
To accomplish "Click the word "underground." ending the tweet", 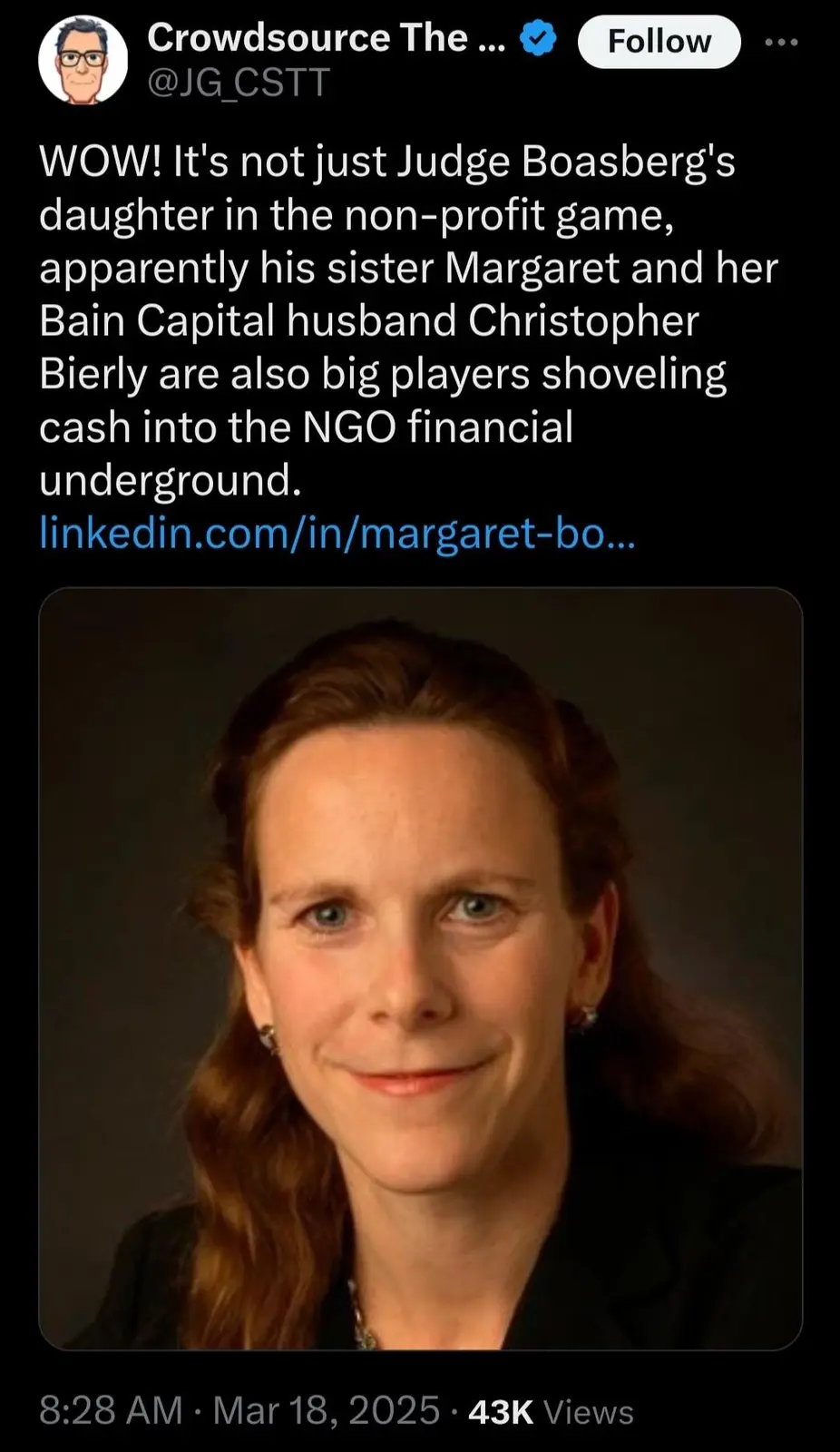I will [x=170, y=480].
